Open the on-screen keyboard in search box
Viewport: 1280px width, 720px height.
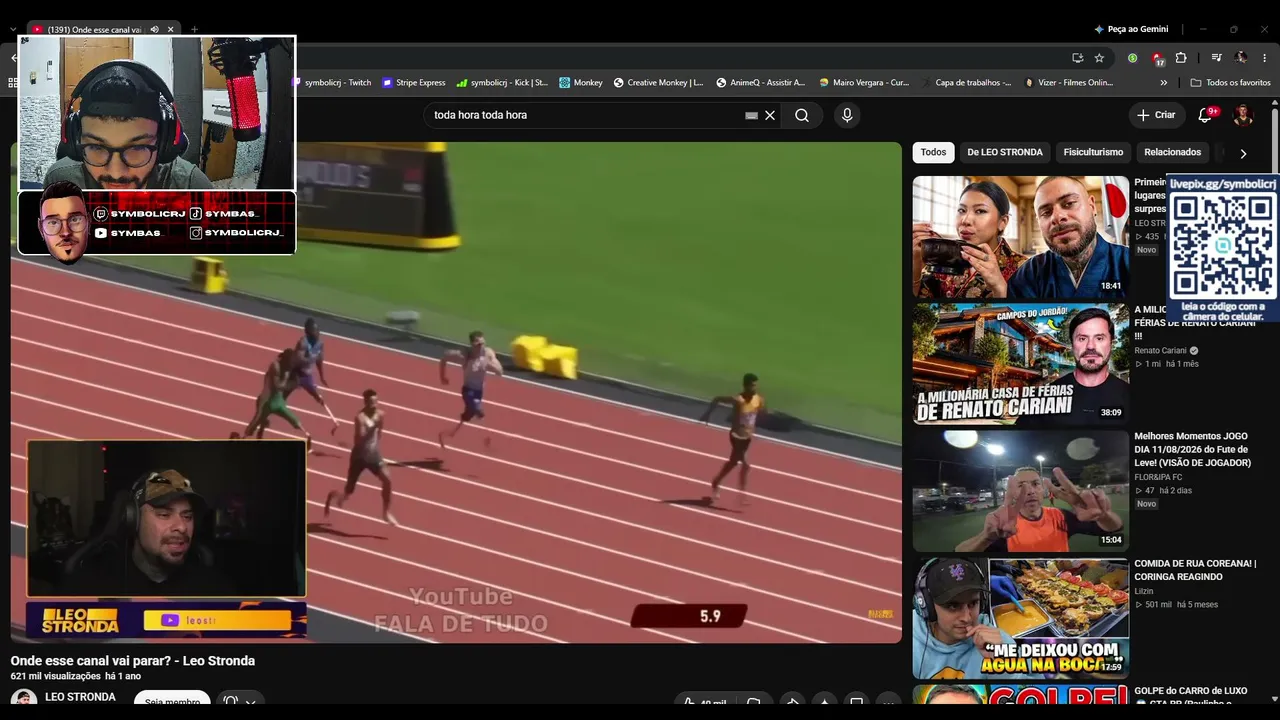coord(751,115)
